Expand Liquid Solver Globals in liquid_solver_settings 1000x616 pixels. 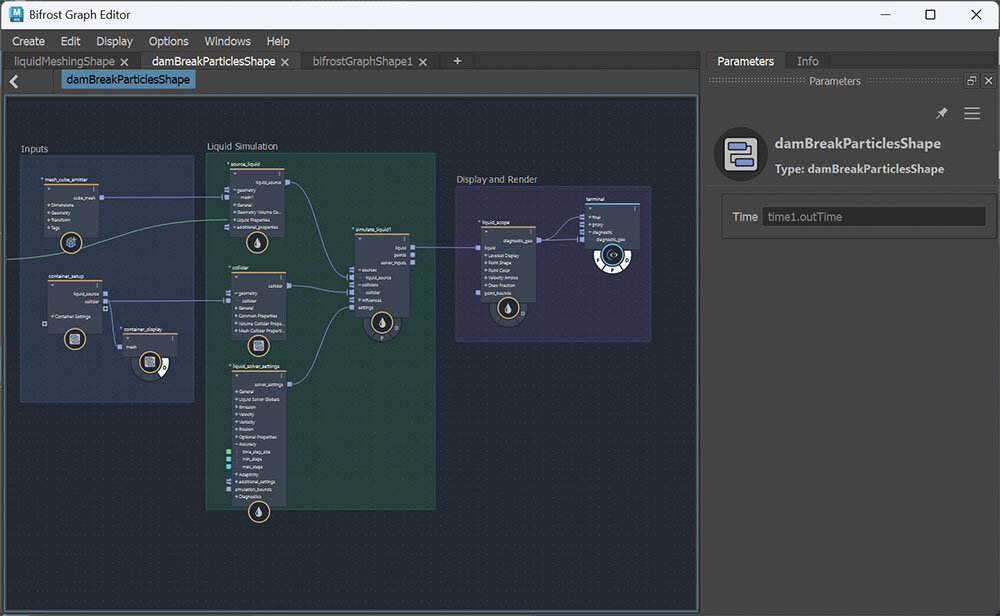click(x=236, y=399)
